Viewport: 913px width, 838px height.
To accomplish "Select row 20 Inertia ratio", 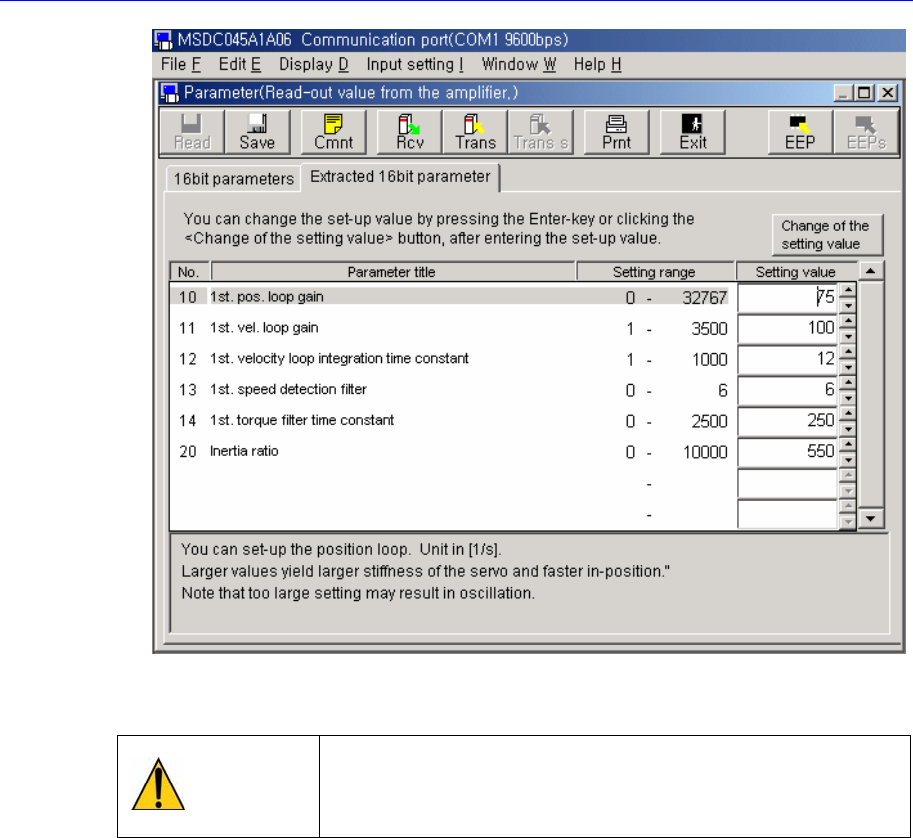I will tap(452, 451).
